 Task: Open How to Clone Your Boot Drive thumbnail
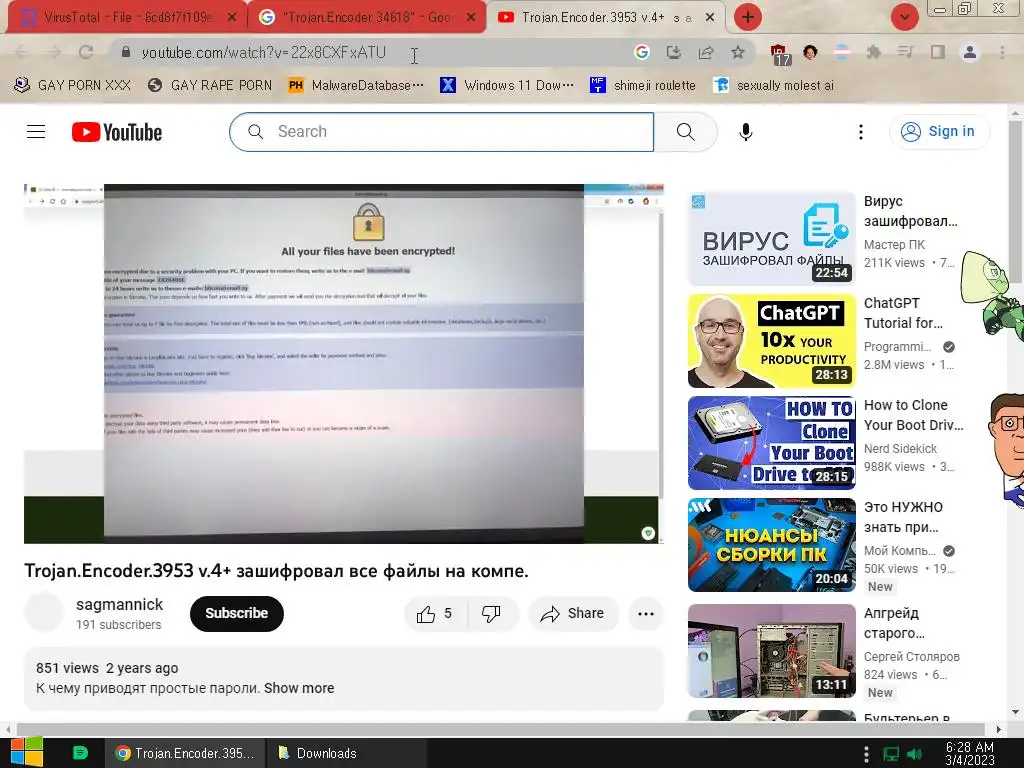coord(771,443)
